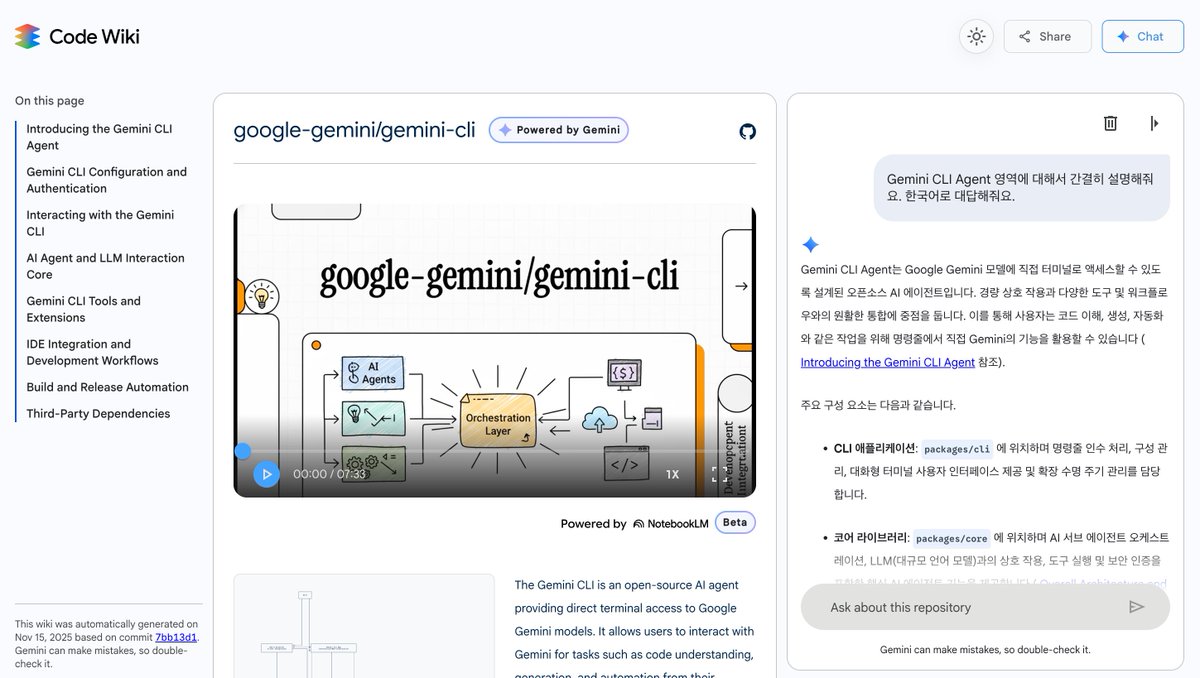Screen dimensions: 1200x678
Task: Go to Interacting with the Gemini CLI
Action: [100, 223]
